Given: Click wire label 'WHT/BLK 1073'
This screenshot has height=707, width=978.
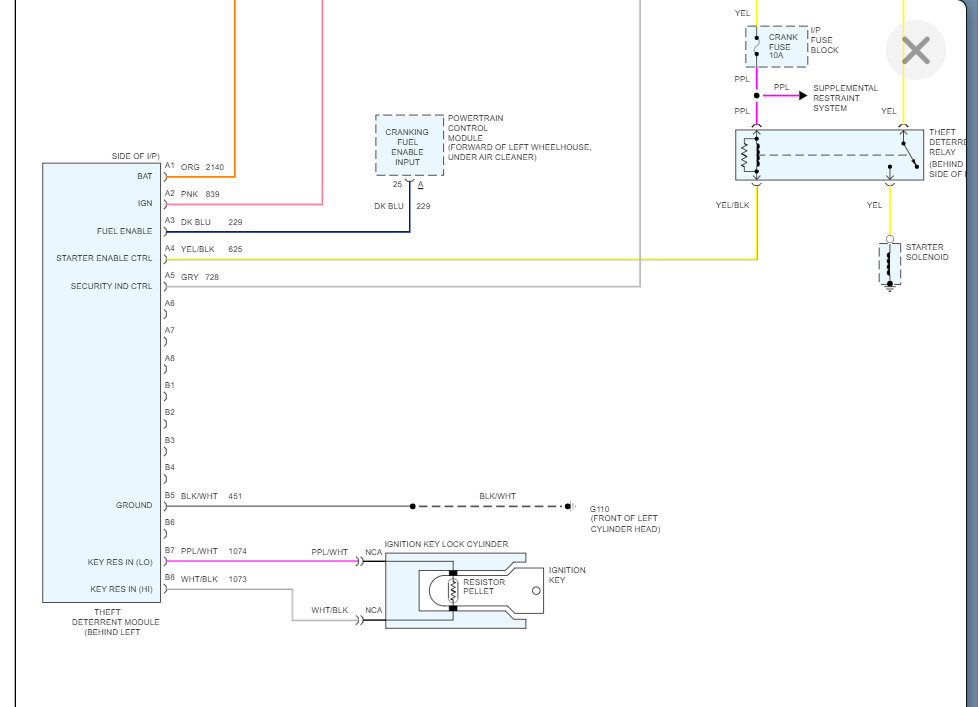Looking at the screenshot, I should [x=214, y=579].
